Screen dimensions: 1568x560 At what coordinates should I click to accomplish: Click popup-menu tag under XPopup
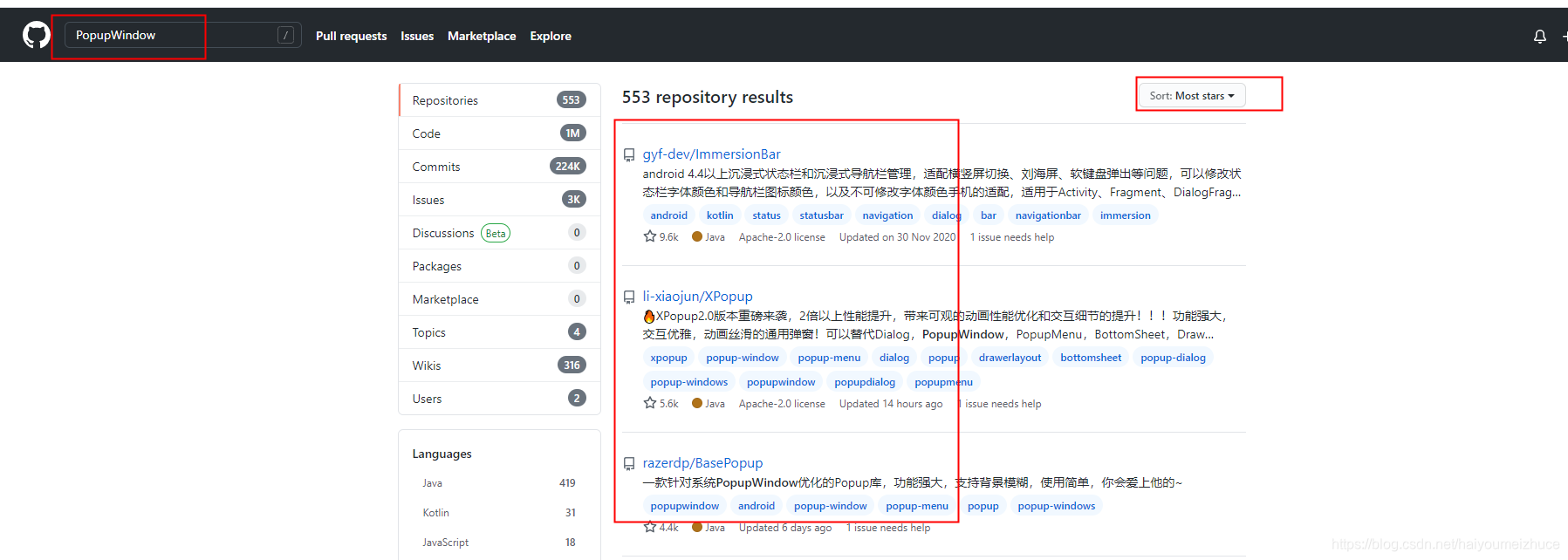829,358
